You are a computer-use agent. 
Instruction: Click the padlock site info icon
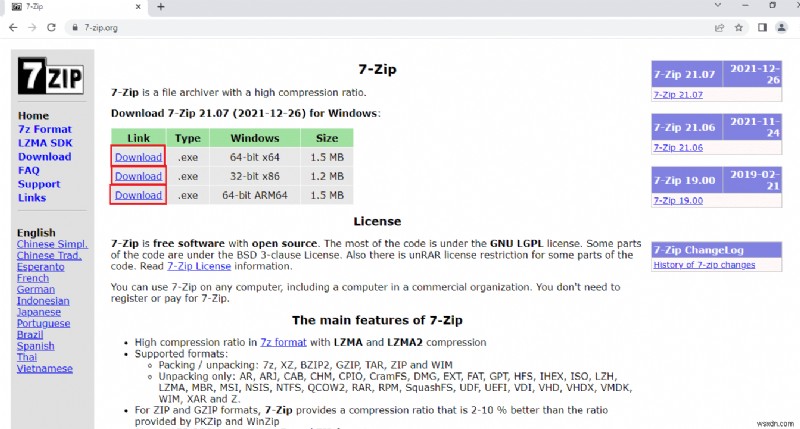(x=75, y=28)
